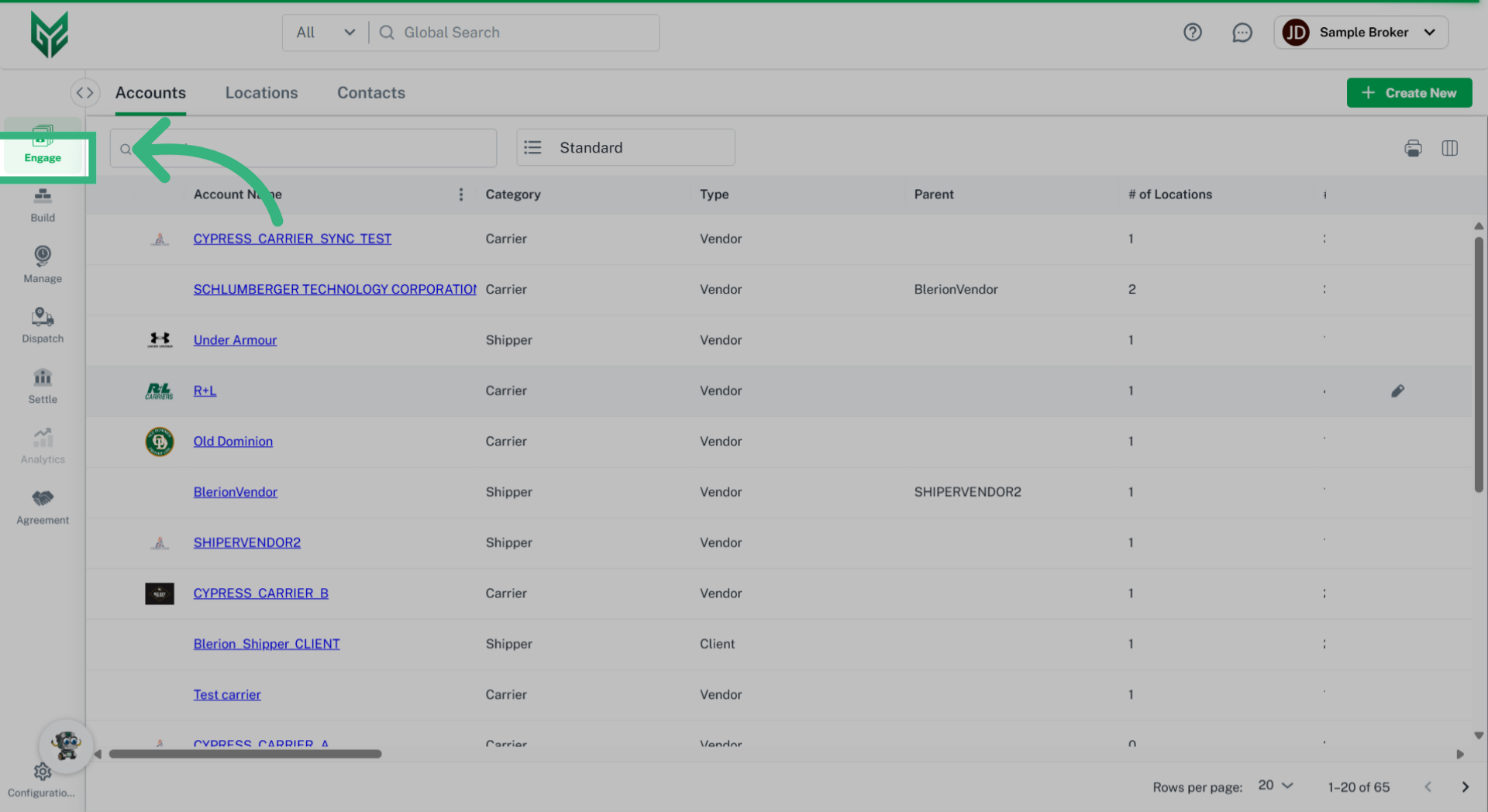The height and width of the screenshot is (812, 1488).
Task: Click the pencil edit icon for R+L
Action: click(1397, 391)
